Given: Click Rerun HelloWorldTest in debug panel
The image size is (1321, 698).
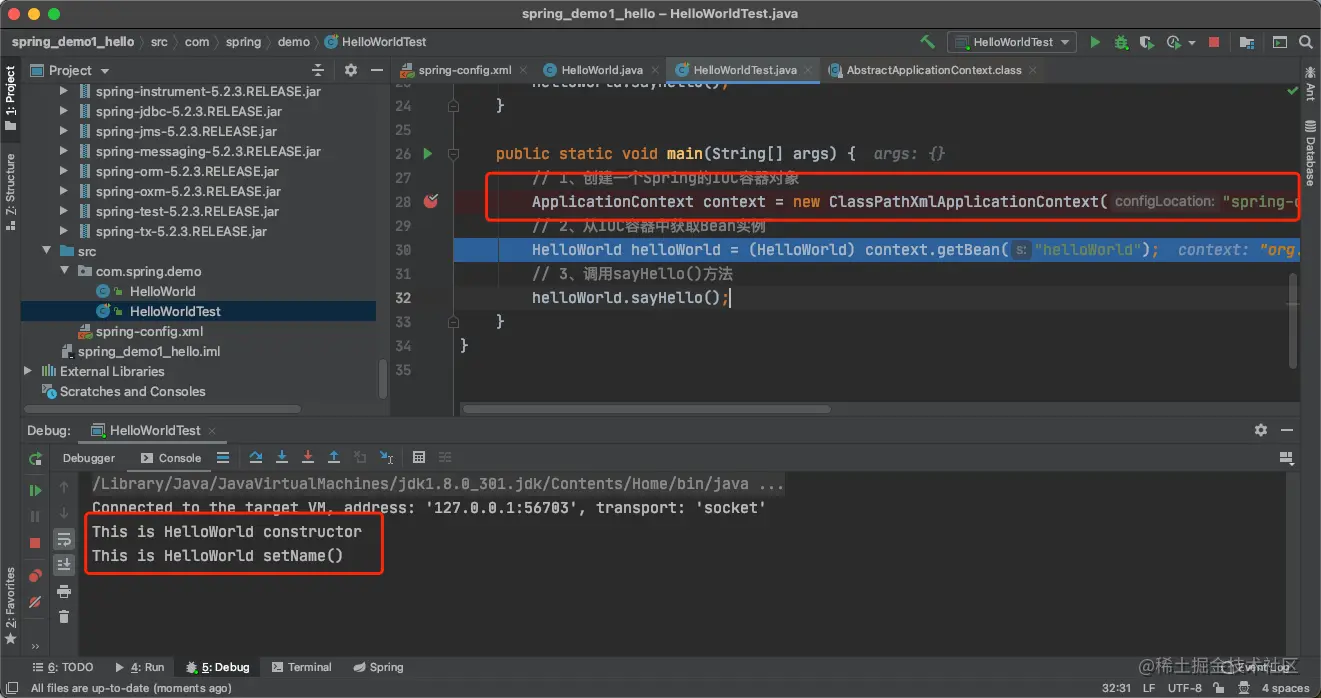Looking at the screenshot, I should [36, 458].
